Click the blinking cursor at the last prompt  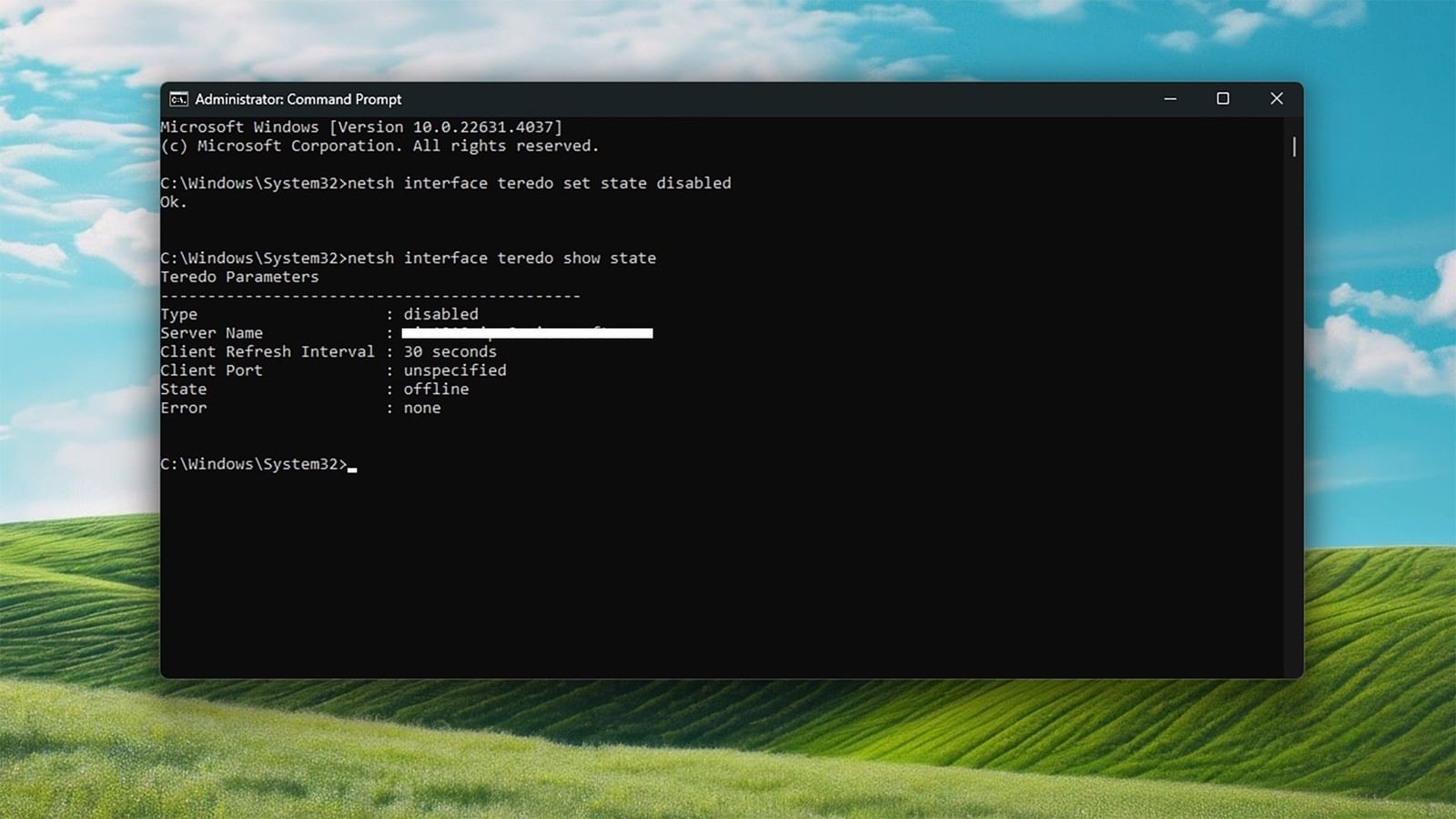[352, 466]
